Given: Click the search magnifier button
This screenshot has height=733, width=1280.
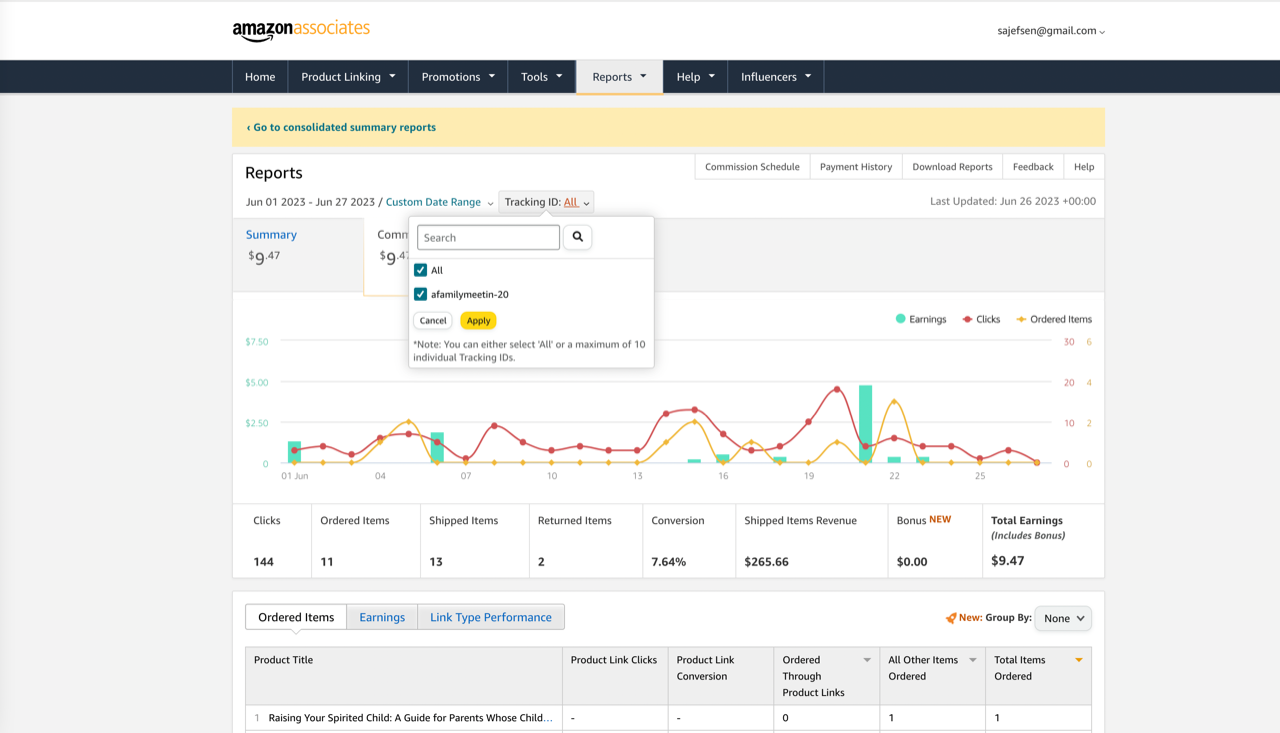Looking at the screenshot, I should point(578,237).
